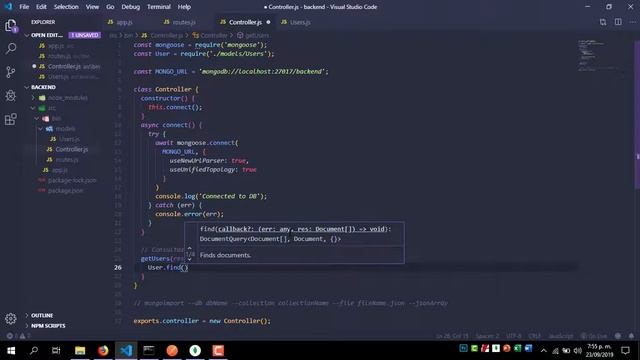Click the Open Changes icon in editor toolbar

click(x=603, y=22)
